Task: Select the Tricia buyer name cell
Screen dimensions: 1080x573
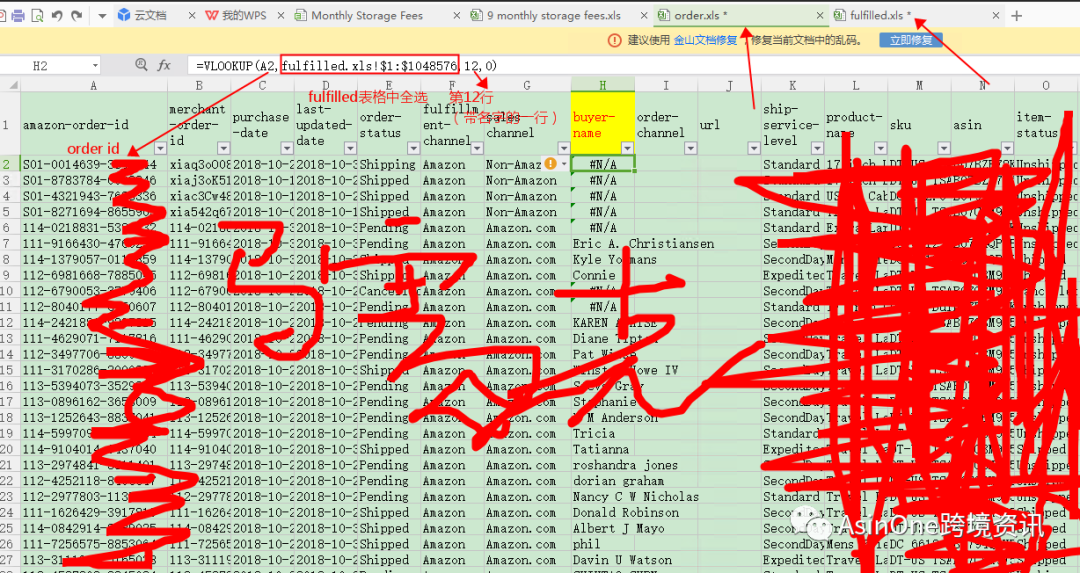Action: [x=603, y=433]
